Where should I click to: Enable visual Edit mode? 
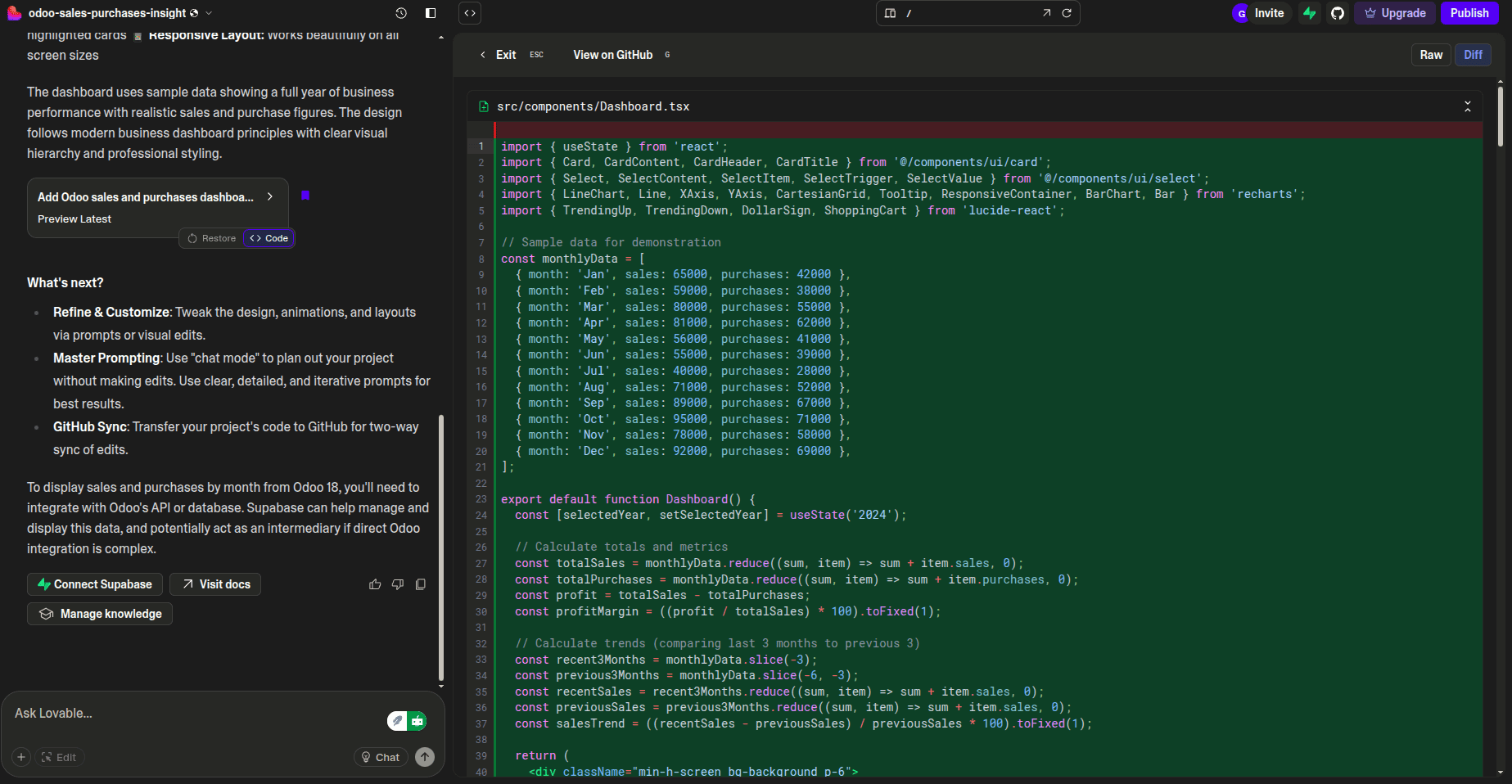[59, 757]
